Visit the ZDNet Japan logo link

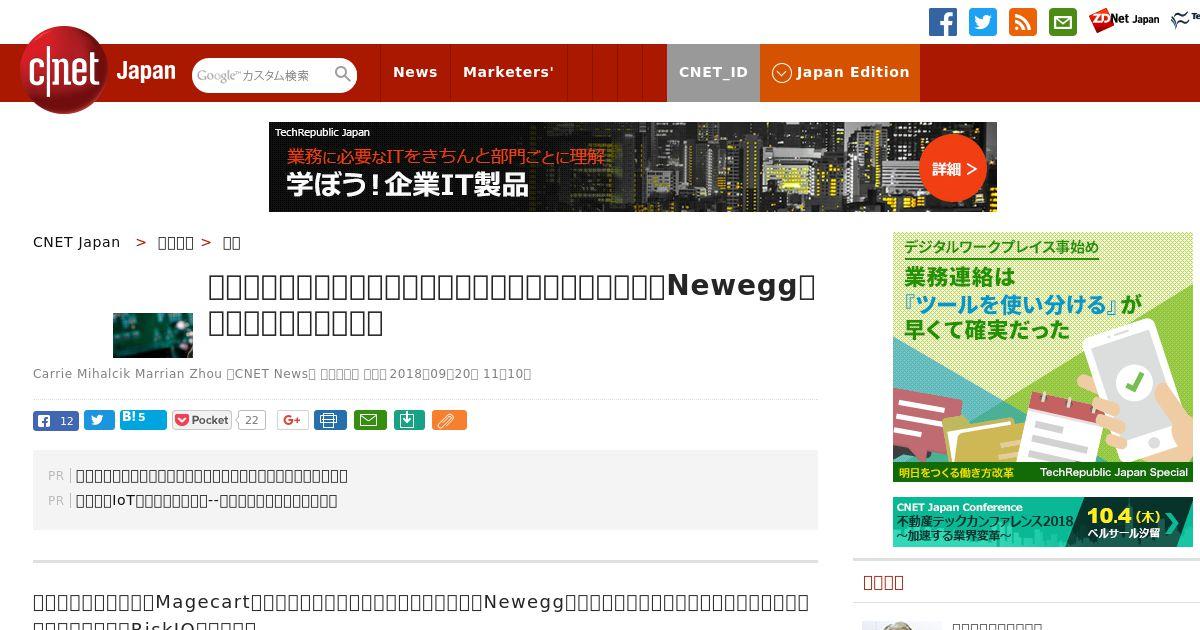click(x=1124, y=19)
